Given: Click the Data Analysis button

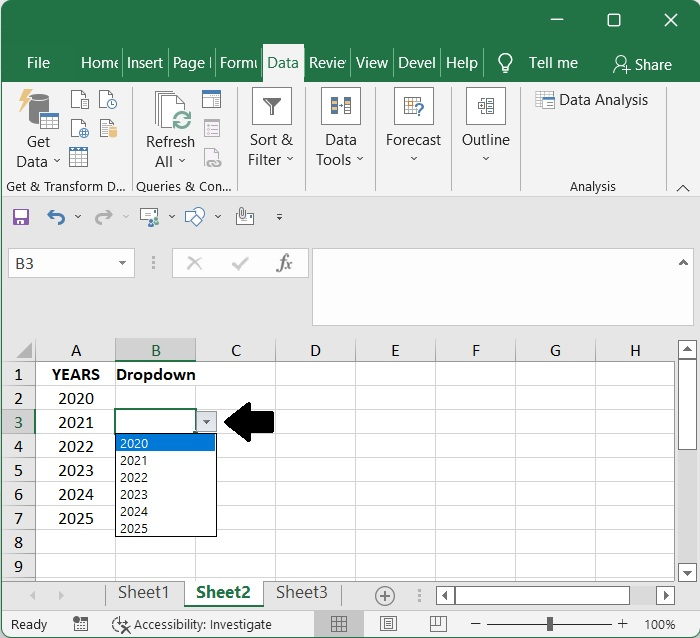Looking at the screenshot, I should (591, 100).
